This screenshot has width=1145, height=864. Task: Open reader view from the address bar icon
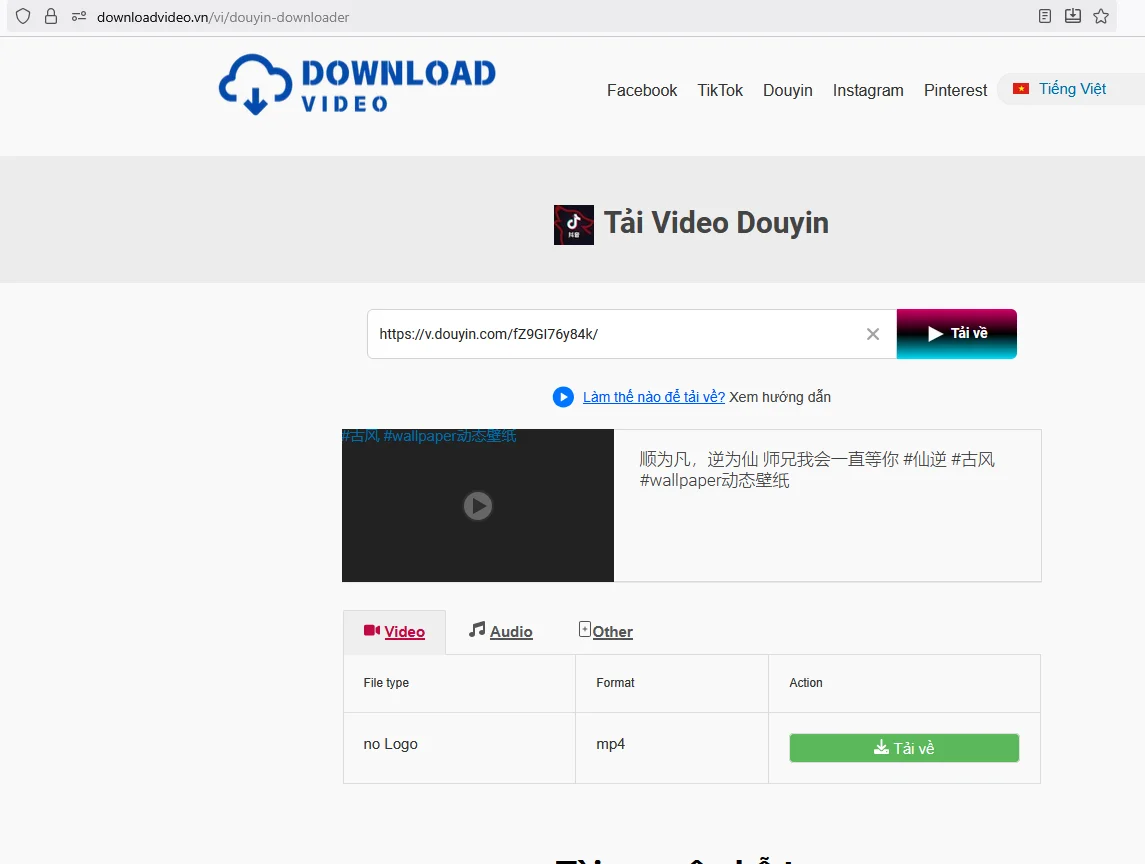[1044, 16]
